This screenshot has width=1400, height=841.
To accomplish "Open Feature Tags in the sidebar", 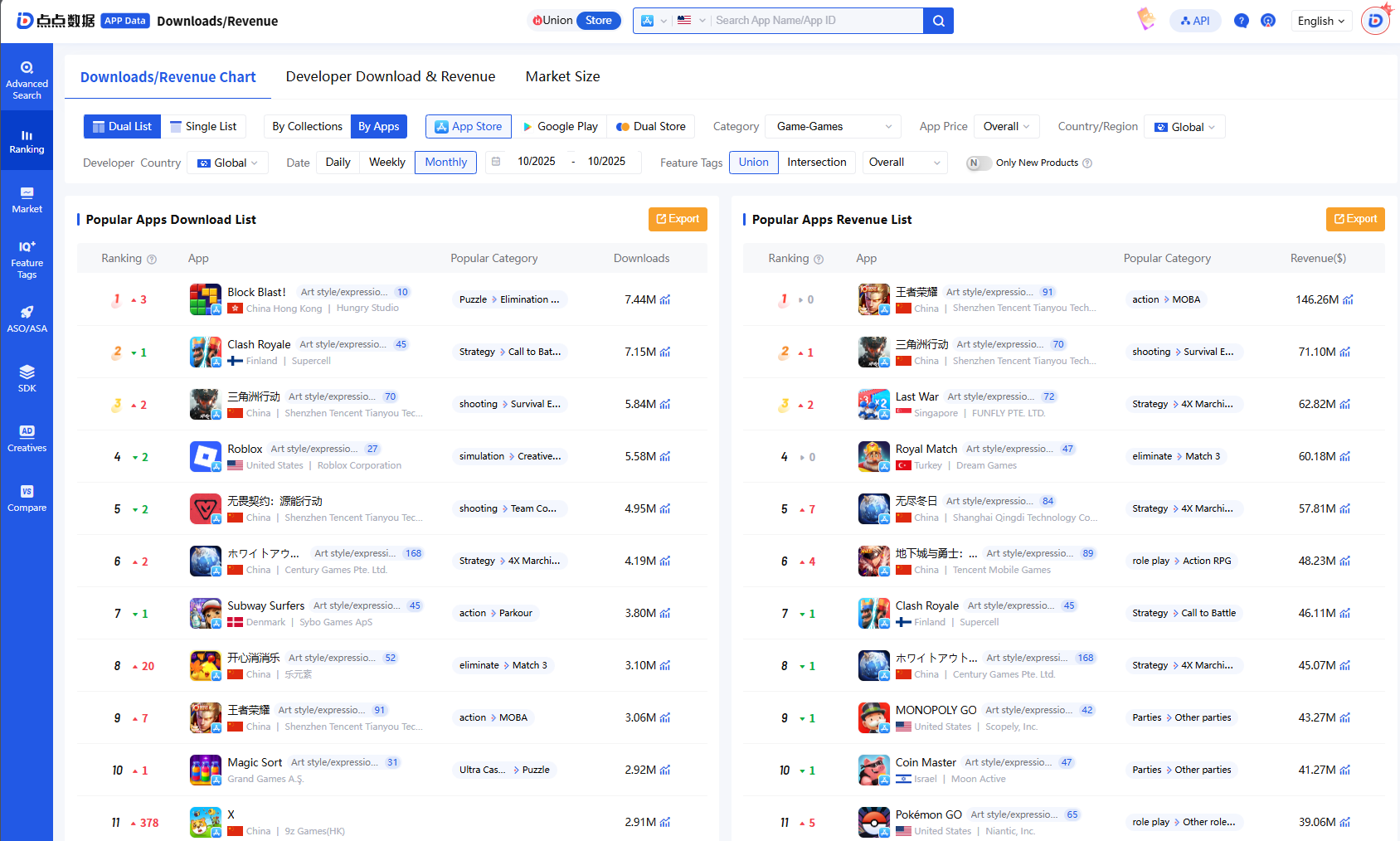I will coord(27,260).
